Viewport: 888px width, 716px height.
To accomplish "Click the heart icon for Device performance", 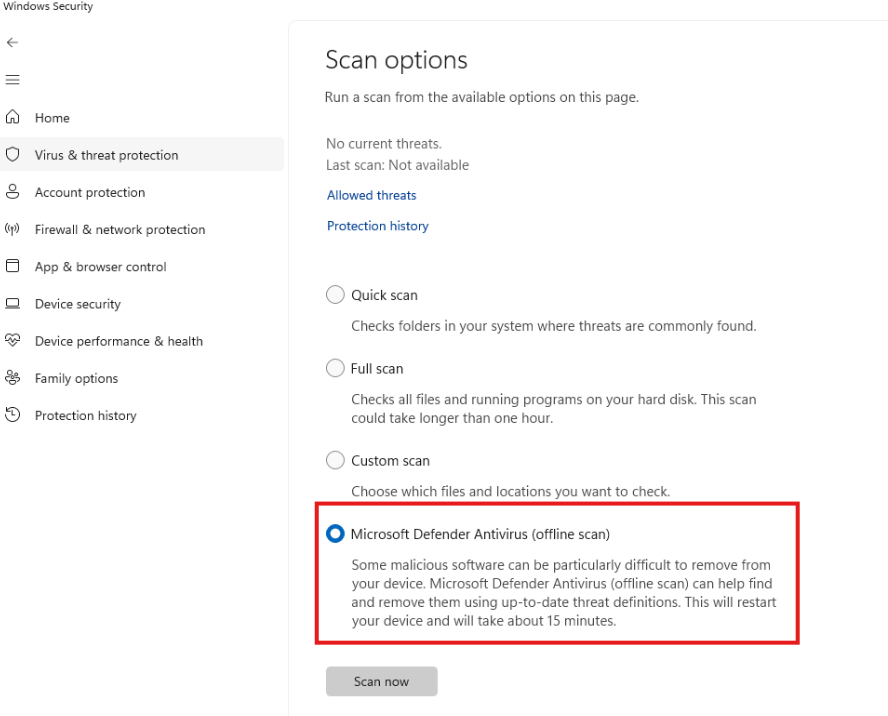I will (12, 340).
